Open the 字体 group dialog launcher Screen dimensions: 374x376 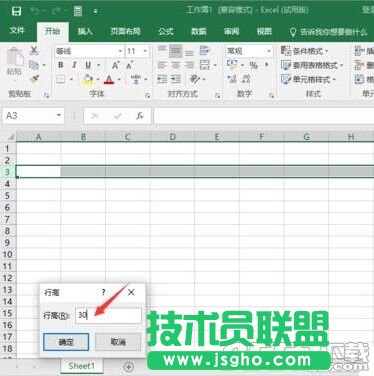[147, 96]
